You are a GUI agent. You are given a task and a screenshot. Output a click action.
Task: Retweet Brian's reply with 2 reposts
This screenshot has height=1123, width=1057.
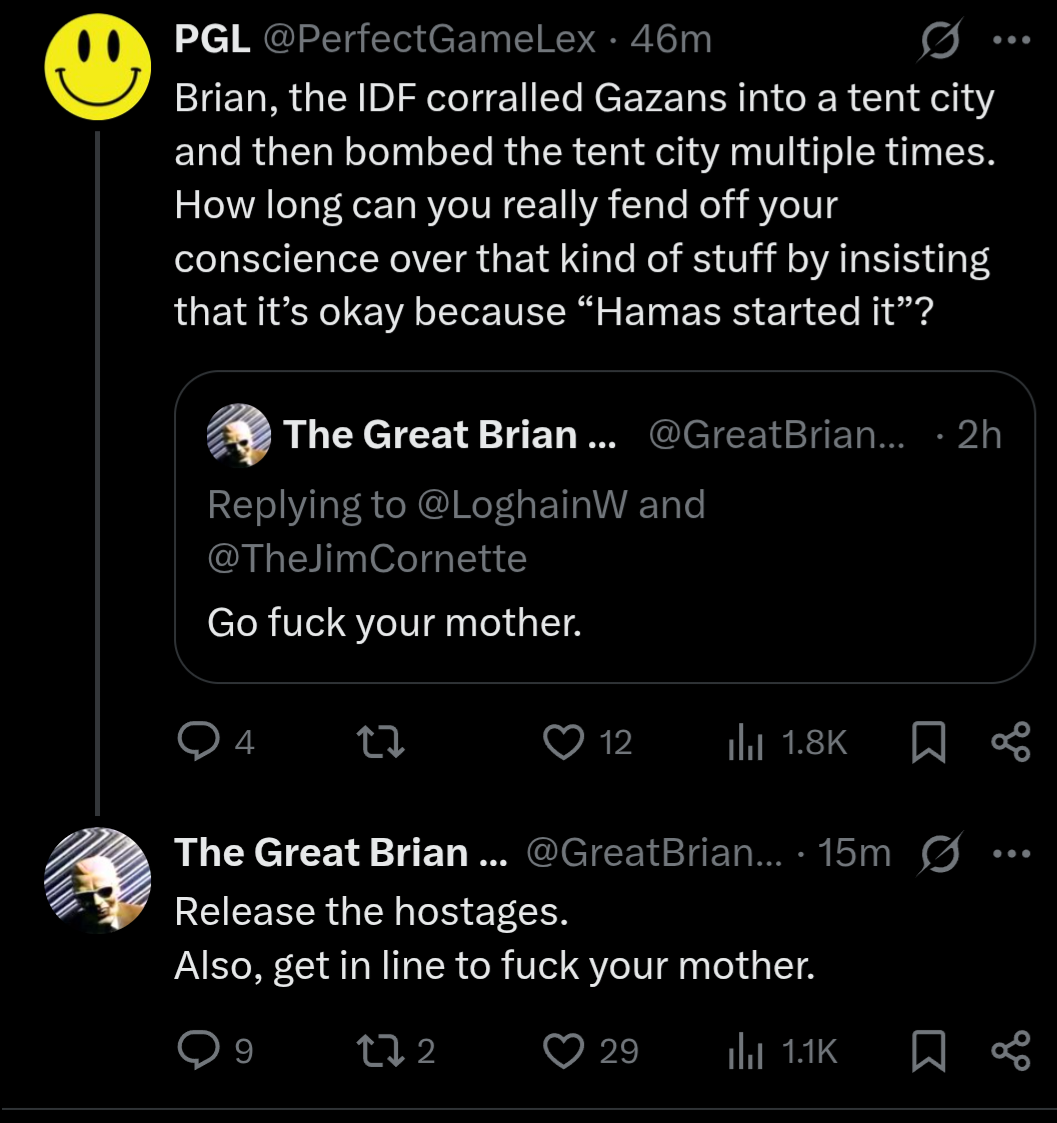pyautogui.click(x=381, y=1050)
